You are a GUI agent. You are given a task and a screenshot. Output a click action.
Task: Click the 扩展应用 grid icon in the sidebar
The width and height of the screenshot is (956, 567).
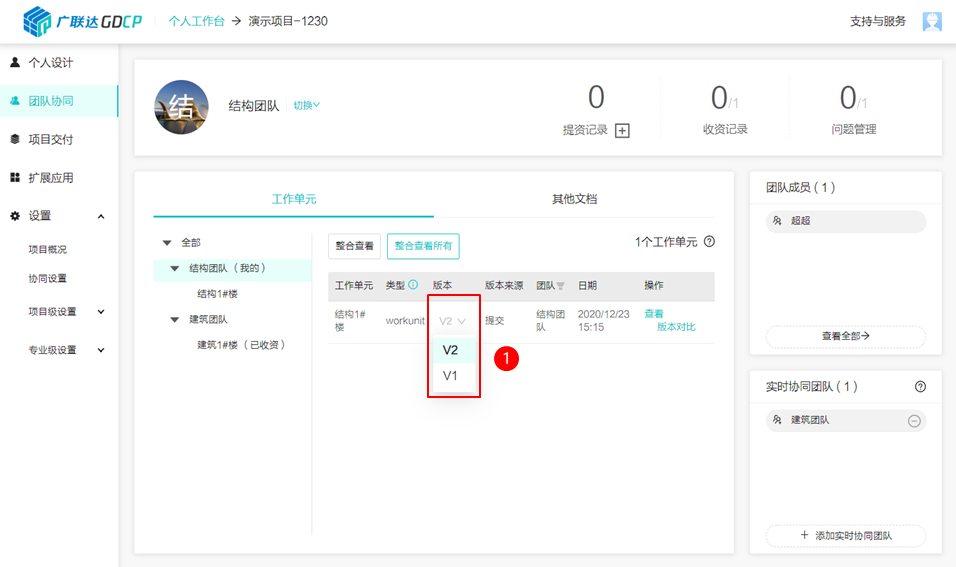click(15, 177)
